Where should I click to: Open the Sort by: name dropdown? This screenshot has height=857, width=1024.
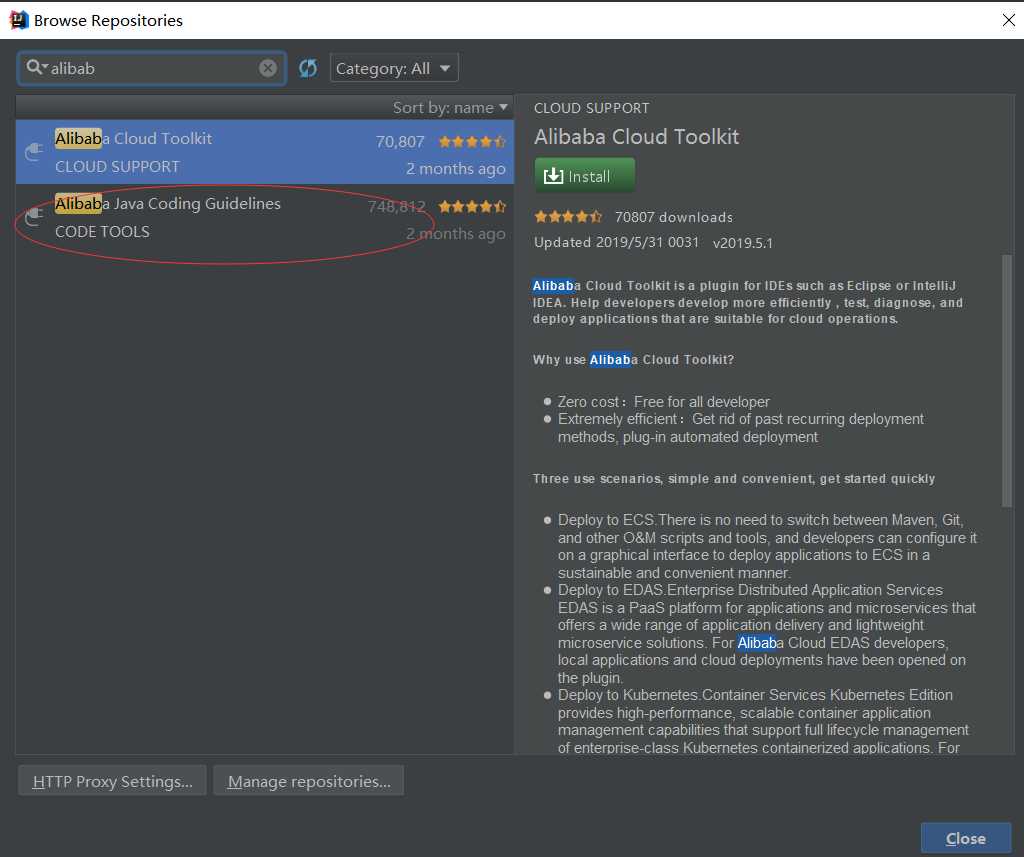click(x=450, y=107)
